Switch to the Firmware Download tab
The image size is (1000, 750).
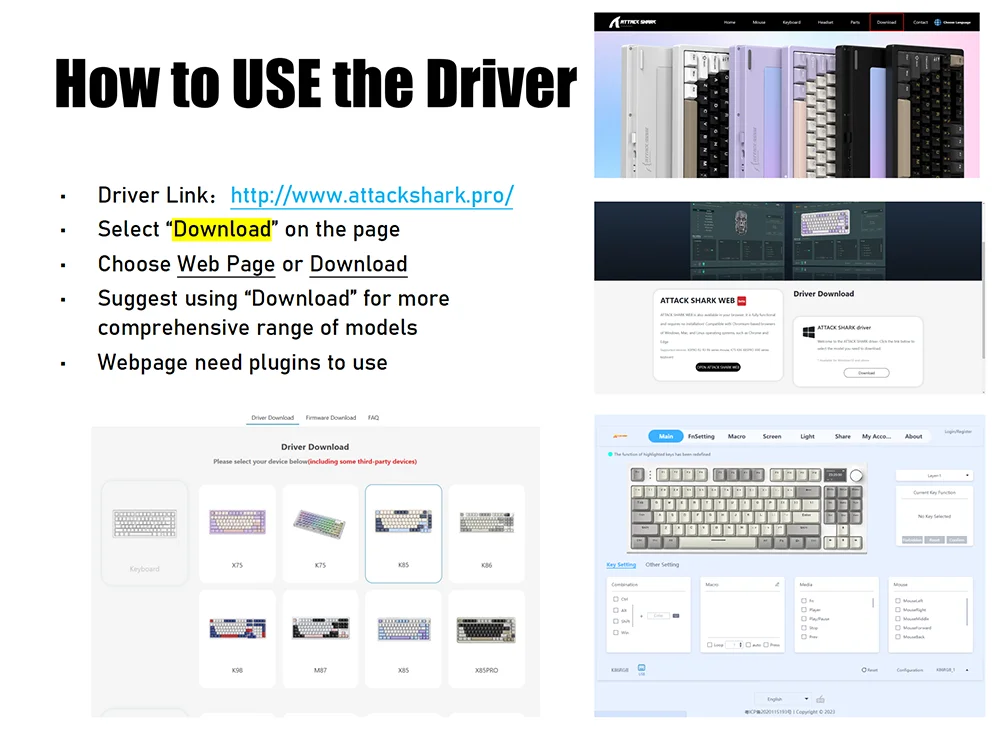[x=330, y=418]
